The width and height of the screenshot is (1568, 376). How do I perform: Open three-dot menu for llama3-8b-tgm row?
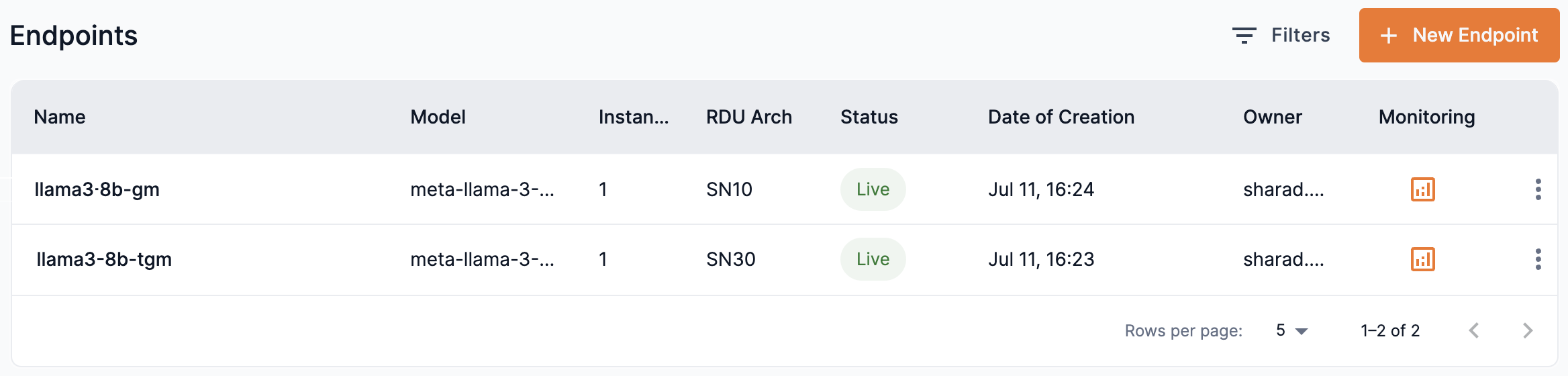point(1538,259)
